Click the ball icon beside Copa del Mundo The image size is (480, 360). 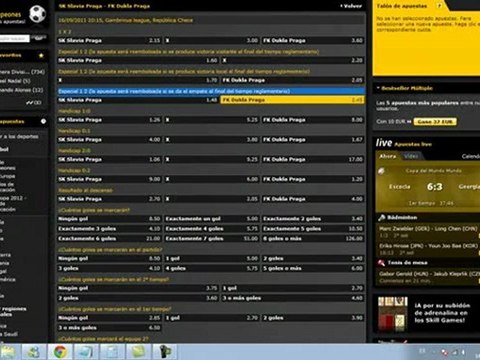[x=381, y=171]
